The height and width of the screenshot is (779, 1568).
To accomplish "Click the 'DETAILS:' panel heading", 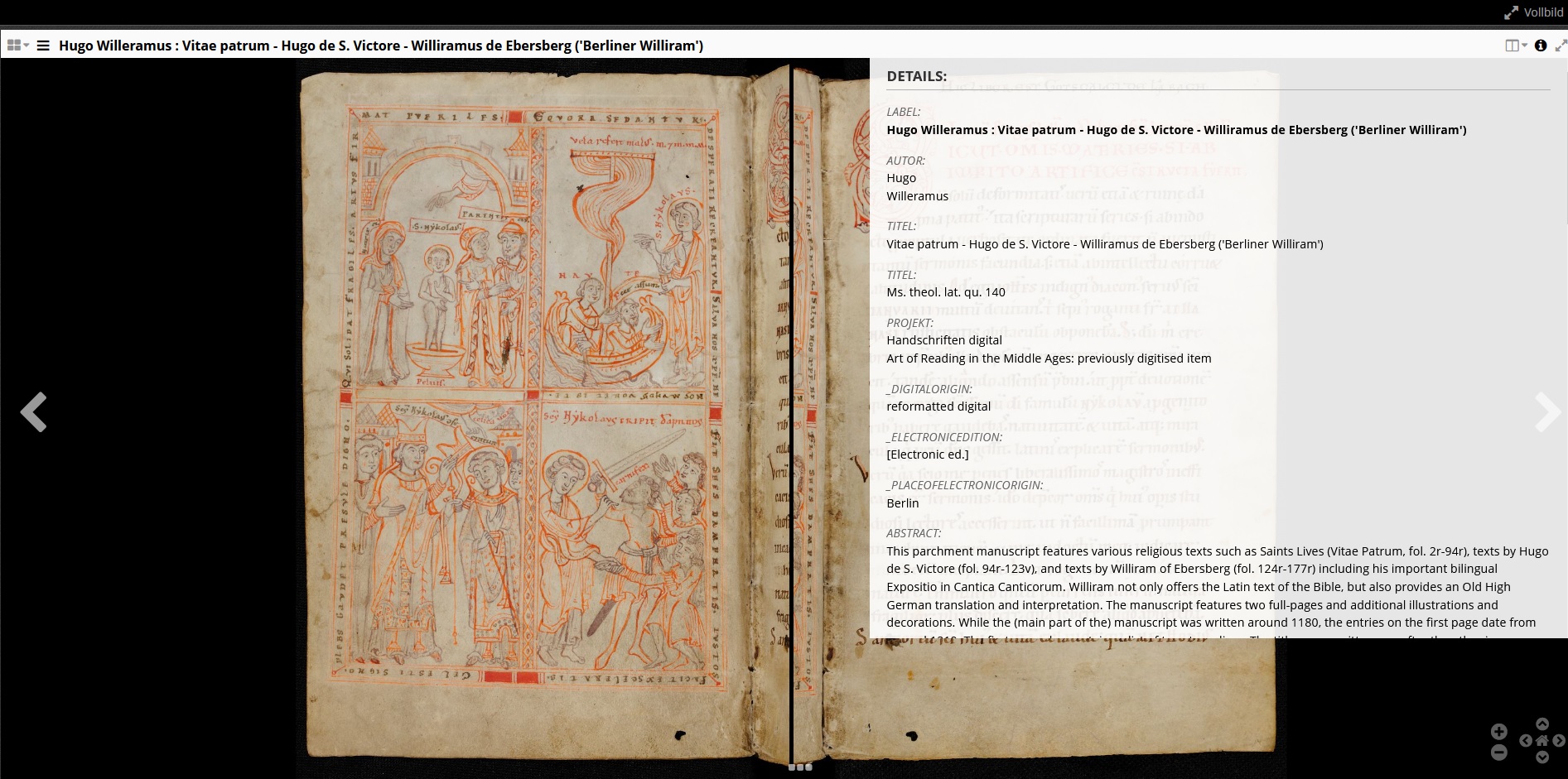I will click(916, 76).
